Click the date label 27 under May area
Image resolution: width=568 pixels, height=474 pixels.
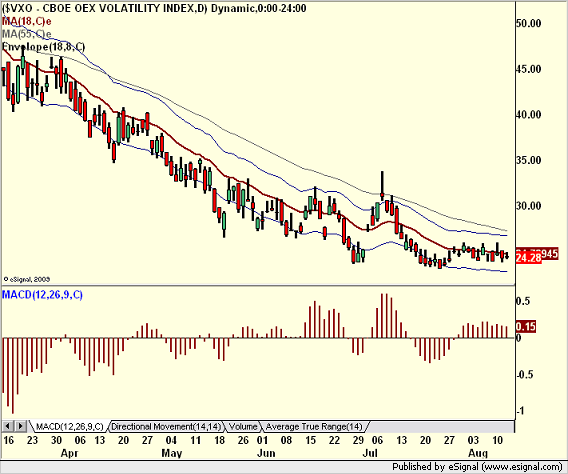[x=147, y=440]
